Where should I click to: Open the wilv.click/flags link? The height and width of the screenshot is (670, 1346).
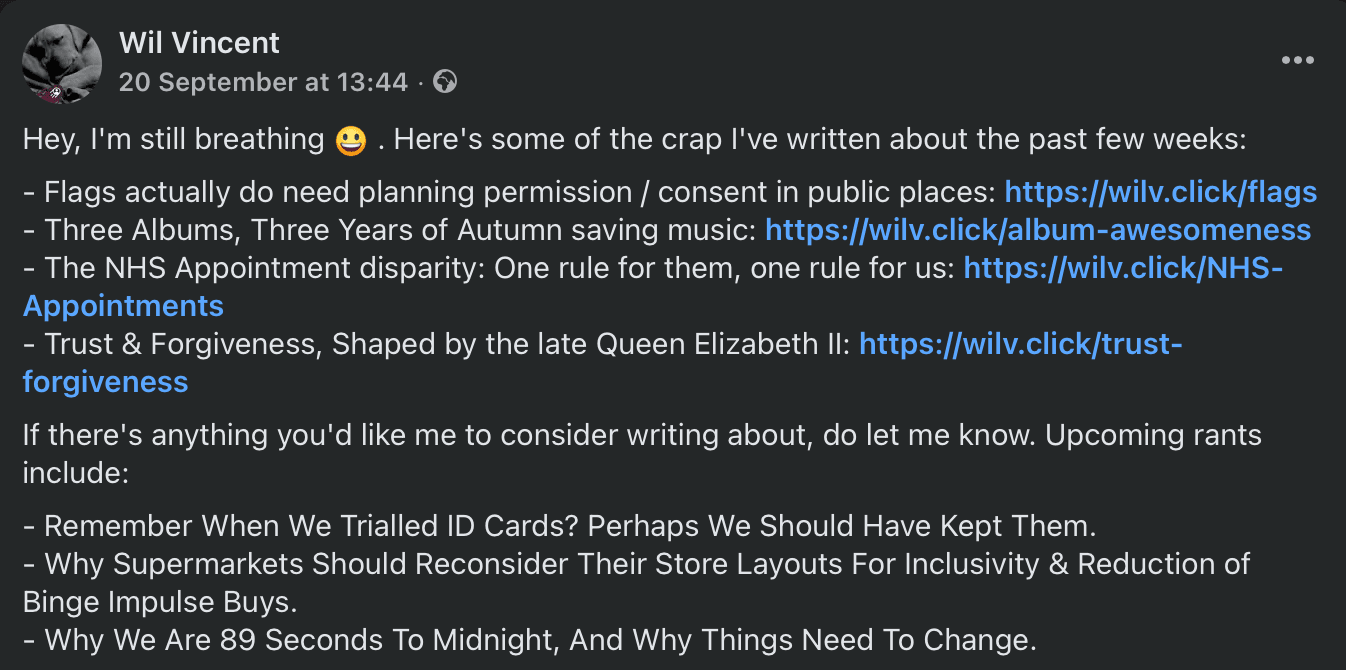(x=1160, y=192)
